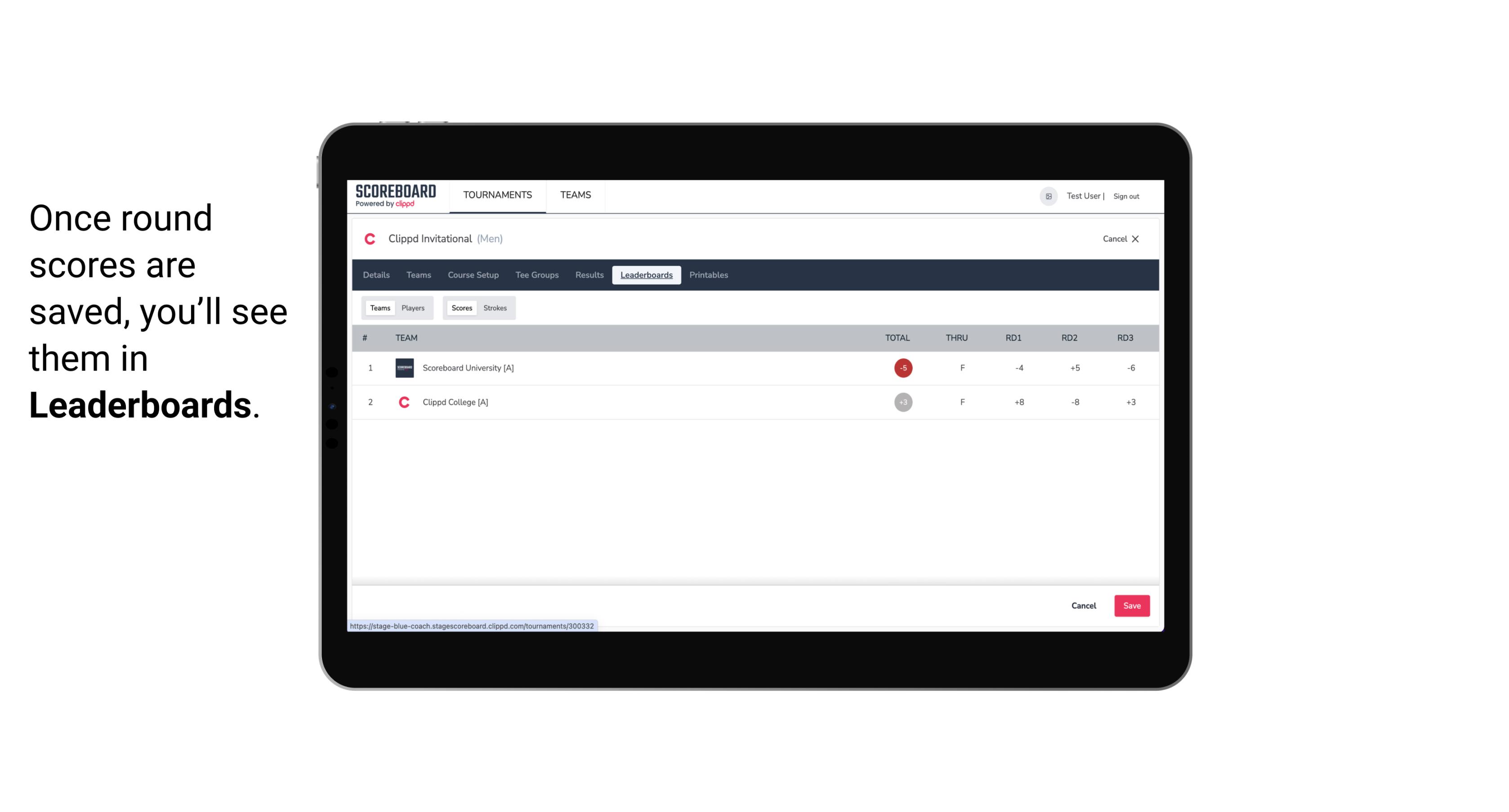
Task: Click the Printables navigation tab
Action: click(x=708, y=275)
